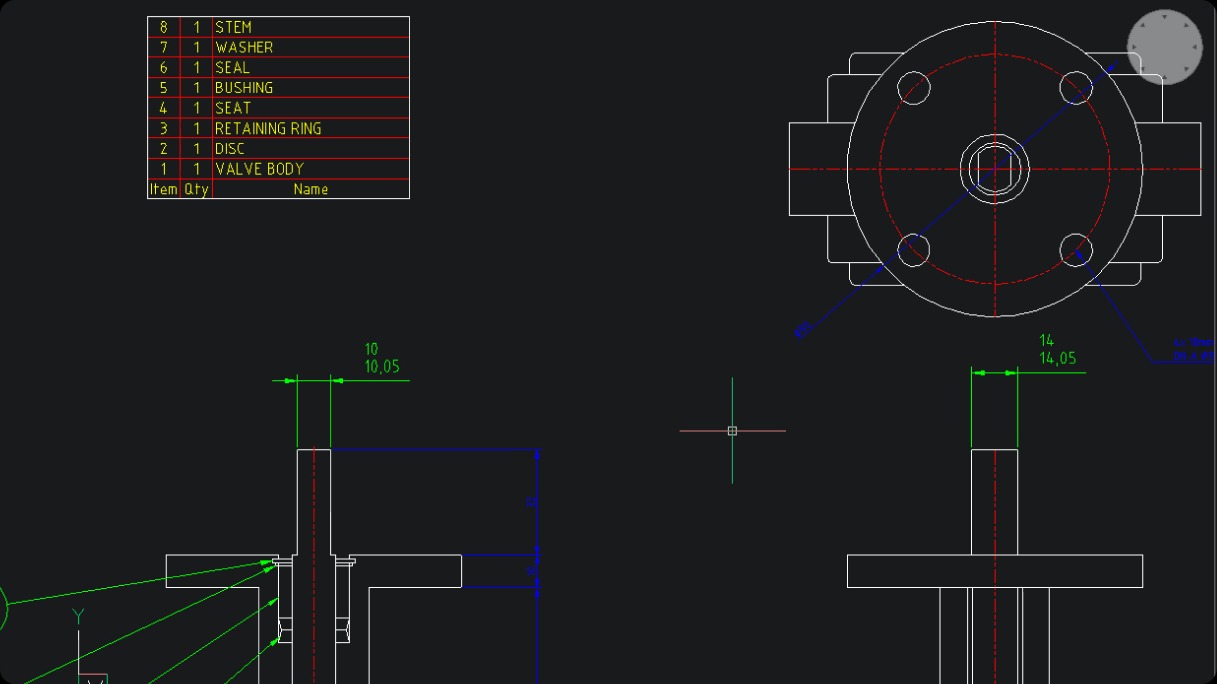Select the blue hole callout note at right edge
Image resolution: width=1217 pixels, height=684 pixels.
click(1195, 349)
